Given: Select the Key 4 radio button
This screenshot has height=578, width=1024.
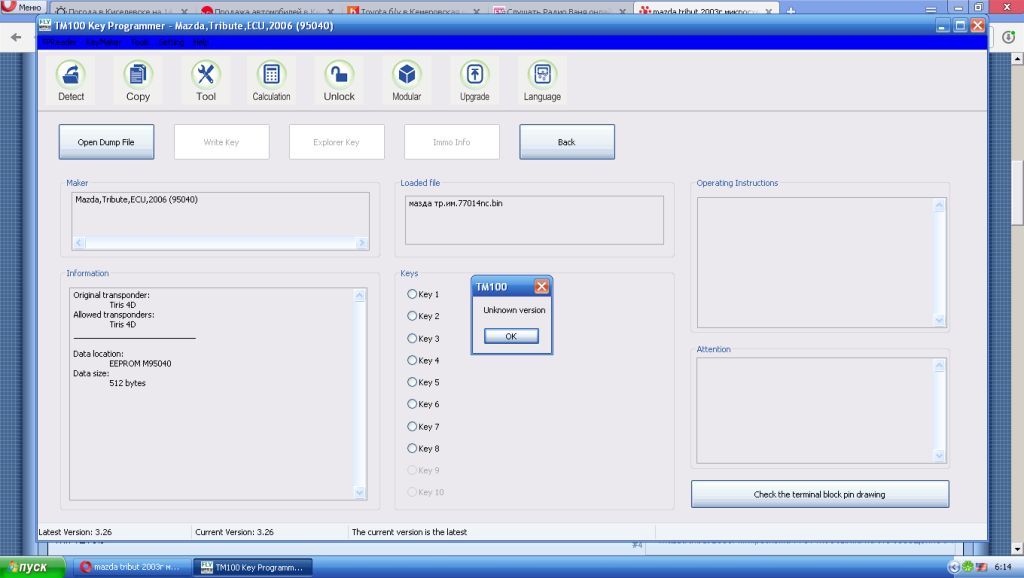Looking at the screenshot, I should pos(412,360).
